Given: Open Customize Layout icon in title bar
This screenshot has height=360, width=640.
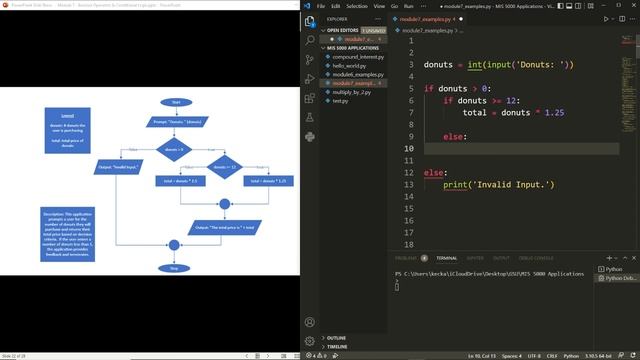Looking at the screenshot, I should (x=591, y=6).
